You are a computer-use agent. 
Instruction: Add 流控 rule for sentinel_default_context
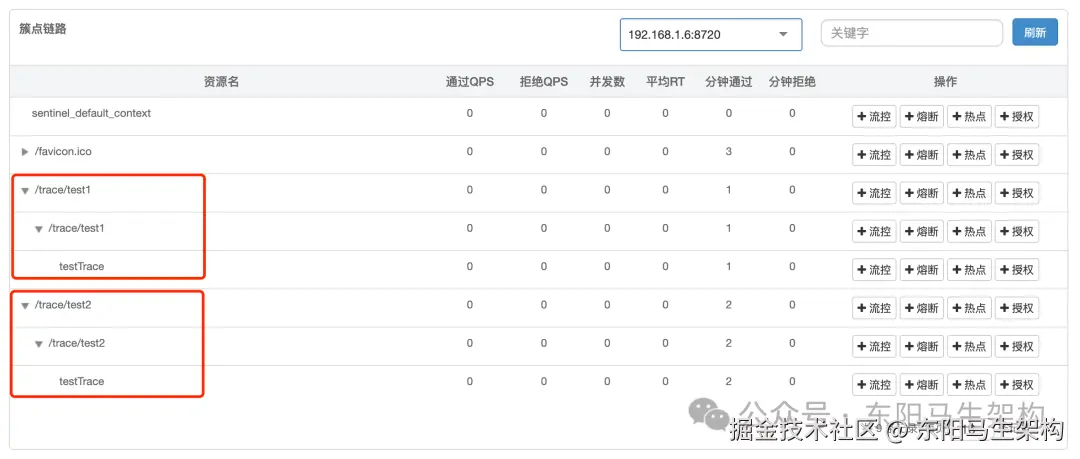pyautogui.click(x=873, y=117)
